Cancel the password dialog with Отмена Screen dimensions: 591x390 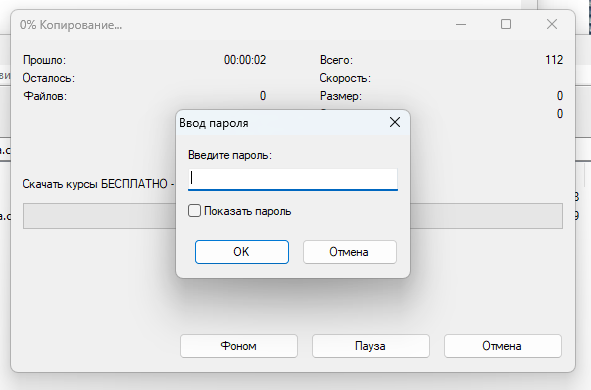tap(349, 252)
